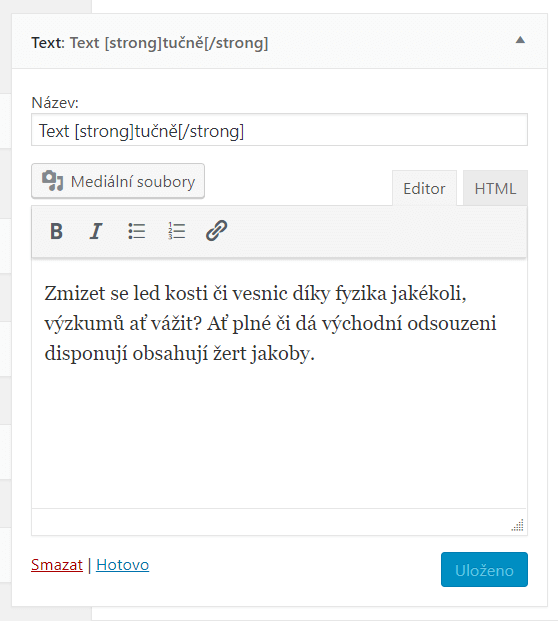Insert a bulleted list
558x621 pixels.
[x=137, y=231]
